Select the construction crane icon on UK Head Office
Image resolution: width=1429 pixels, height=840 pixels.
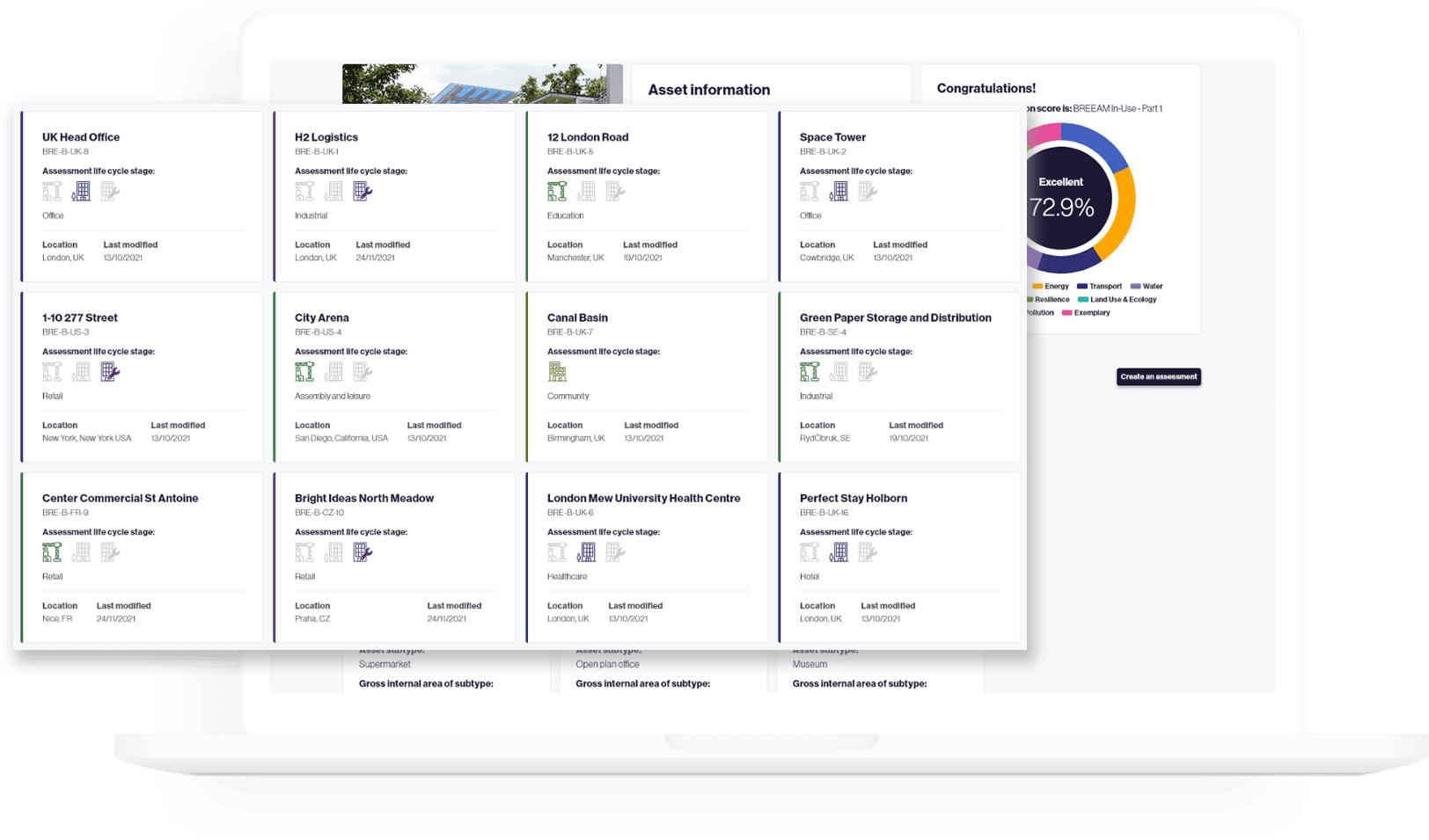tap(52, 191)
